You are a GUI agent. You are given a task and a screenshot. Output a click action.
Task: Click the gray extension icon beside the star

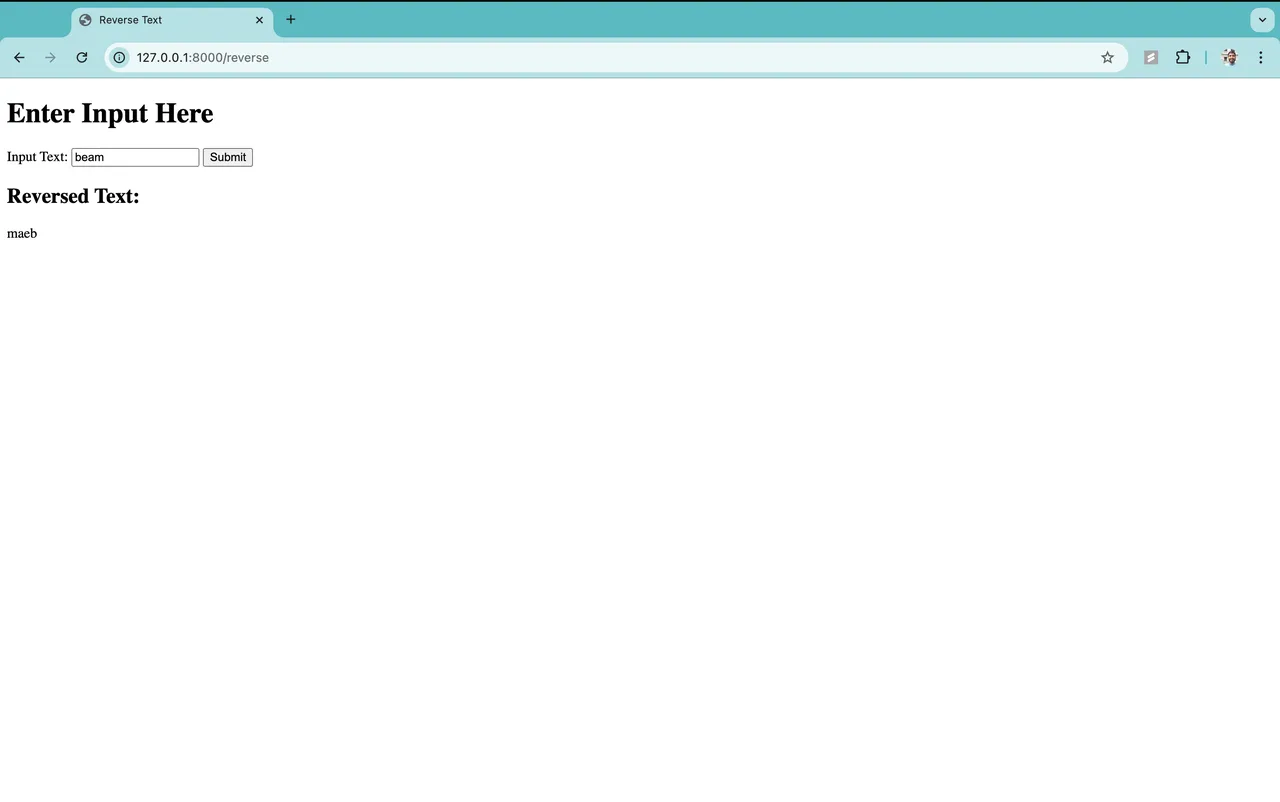(1151, 58)
